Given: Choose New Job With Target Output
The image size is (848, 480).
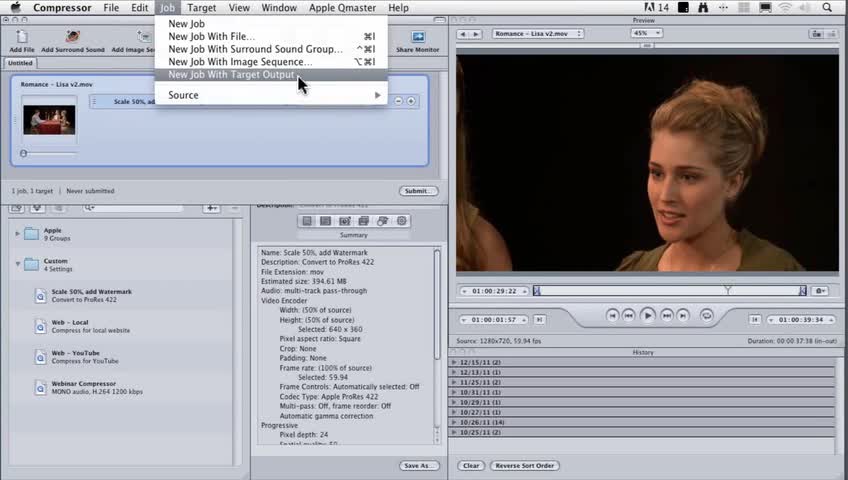Looking at the screenshot, I should coord(271,75).
